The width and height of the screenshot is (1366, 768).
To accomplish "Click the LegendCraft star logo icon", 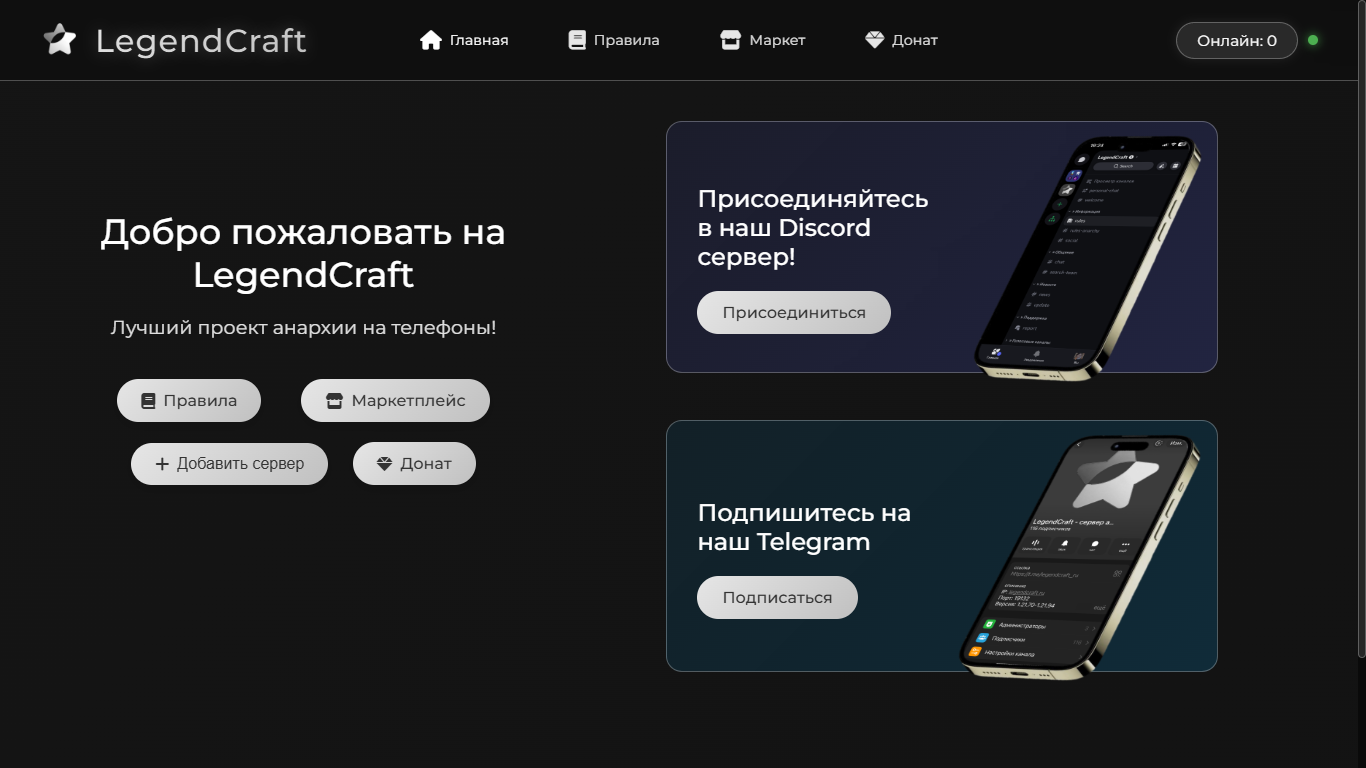I will click(x=60, y=40).
